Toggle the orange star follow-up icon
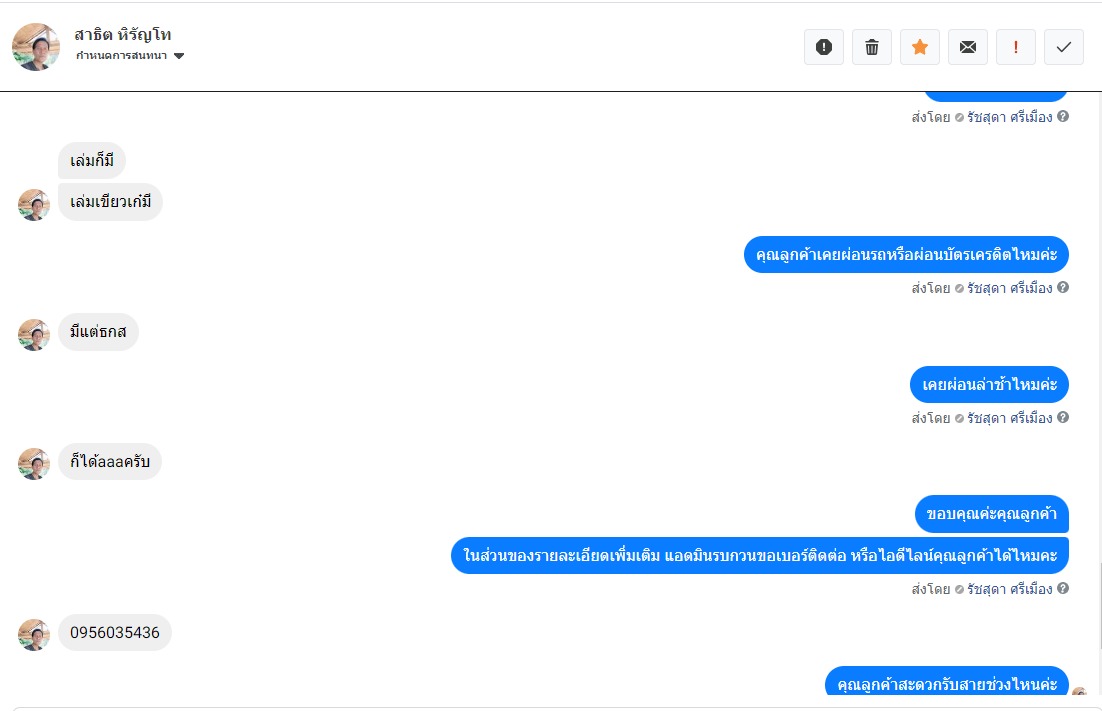This screenshot has width=1102, height=711. pos(919,47)
